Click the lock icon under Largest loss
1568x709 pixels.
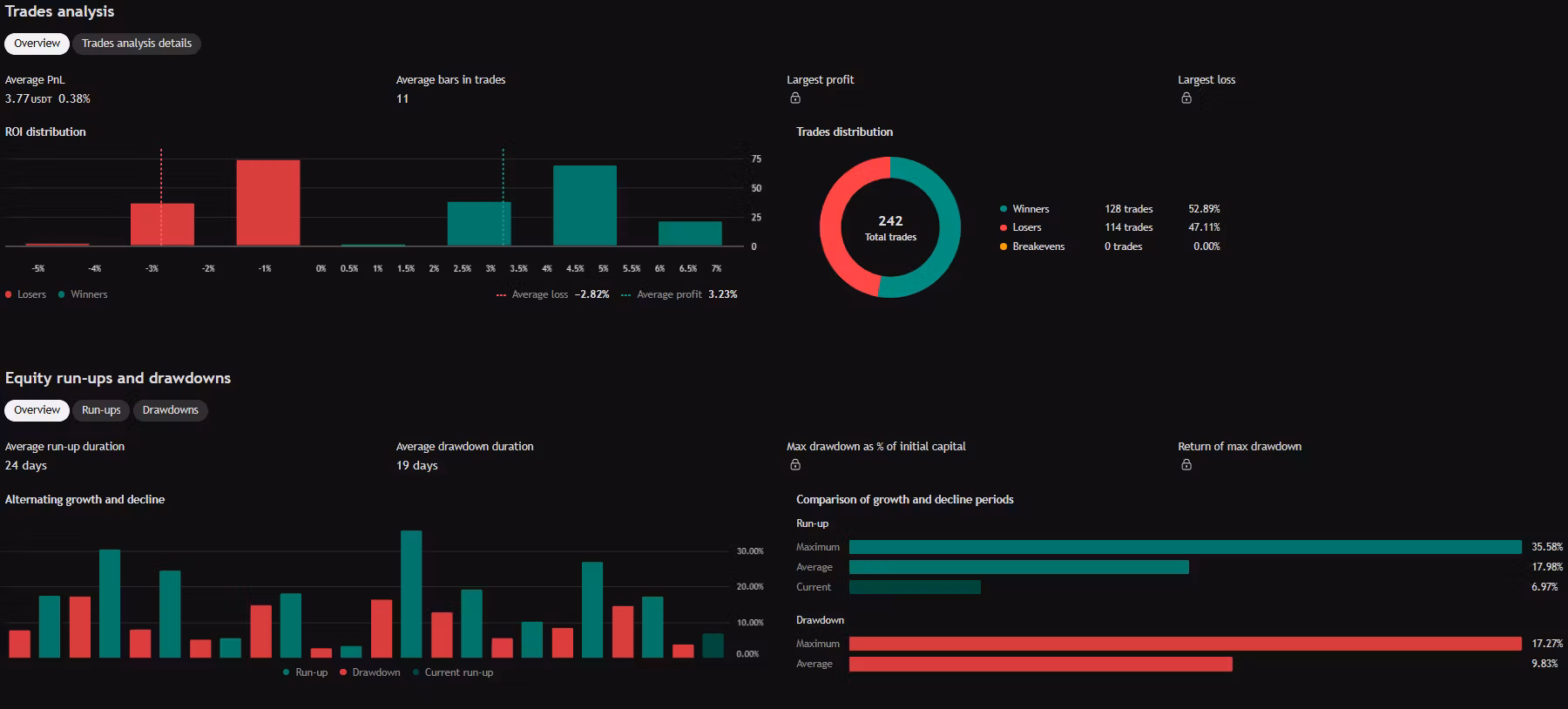tap(1186, 98)
